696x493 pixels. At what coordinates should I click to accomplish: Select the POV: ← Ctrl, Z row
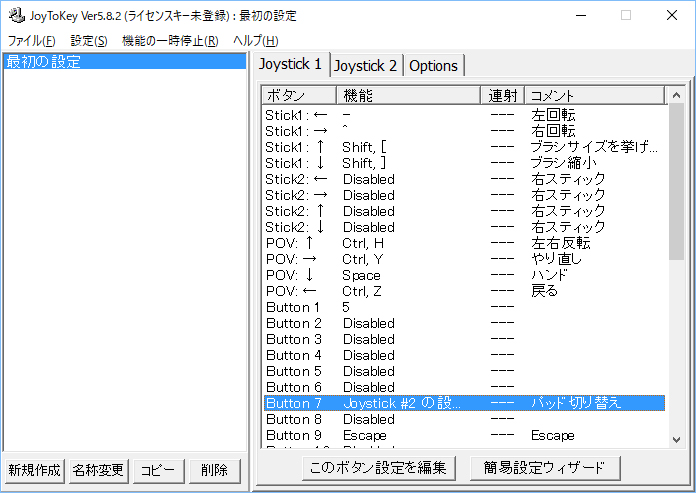pos(464,291)
